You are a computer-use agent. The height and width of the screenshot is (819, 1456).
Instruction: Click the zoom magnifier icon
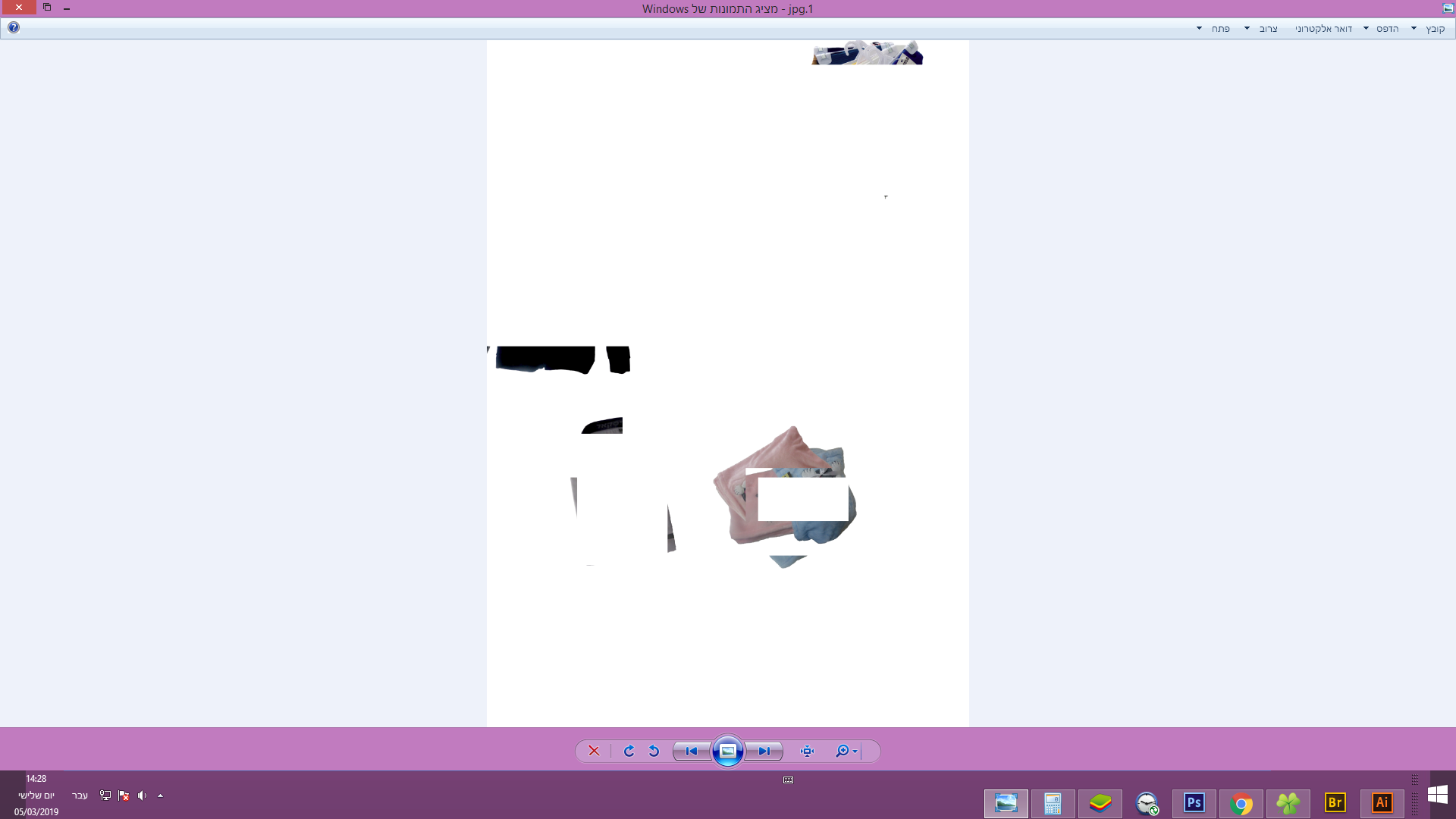[842, 751]
